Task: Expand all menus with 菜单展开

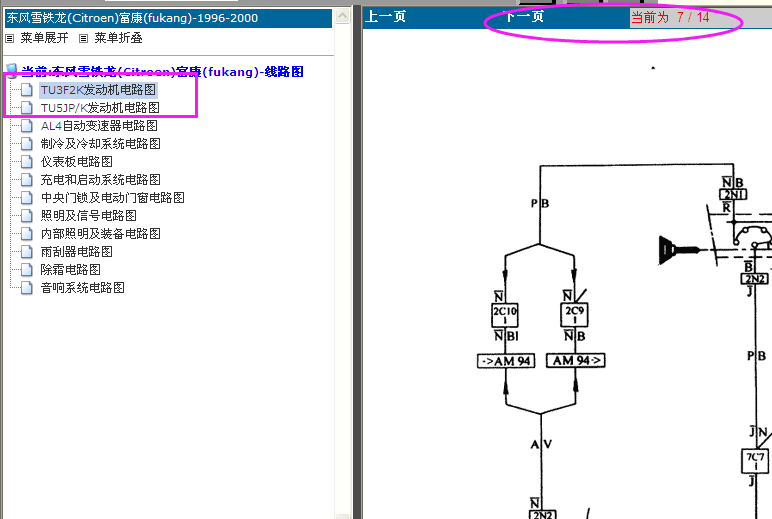Action: click(44, 38)
